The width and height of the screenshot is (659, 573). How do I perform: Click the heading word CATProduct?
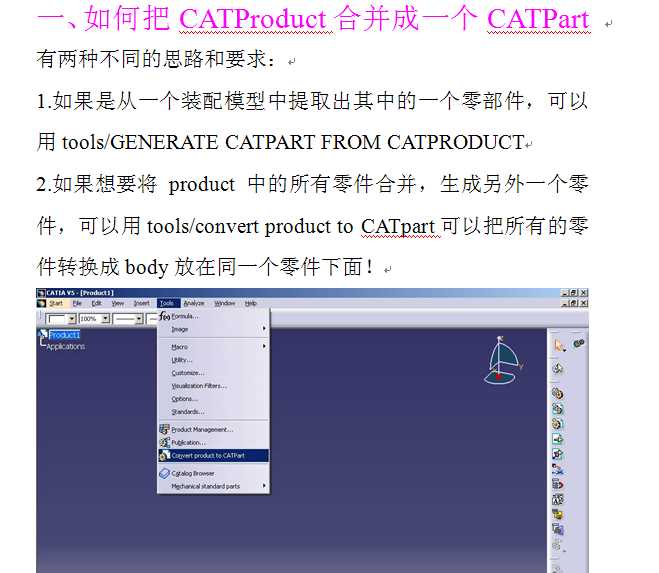tap(253, 20)
